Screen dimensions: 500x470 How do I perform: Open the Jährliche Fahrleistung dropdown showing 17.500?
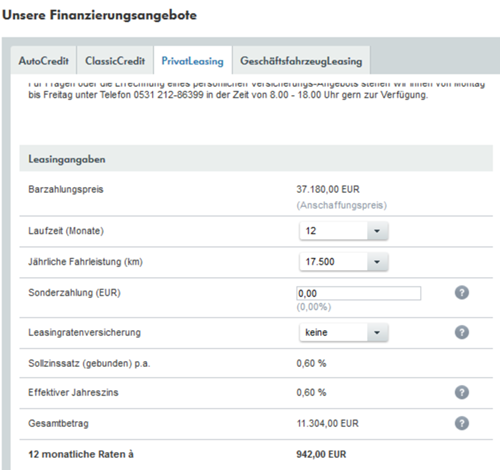pos(344,262)
